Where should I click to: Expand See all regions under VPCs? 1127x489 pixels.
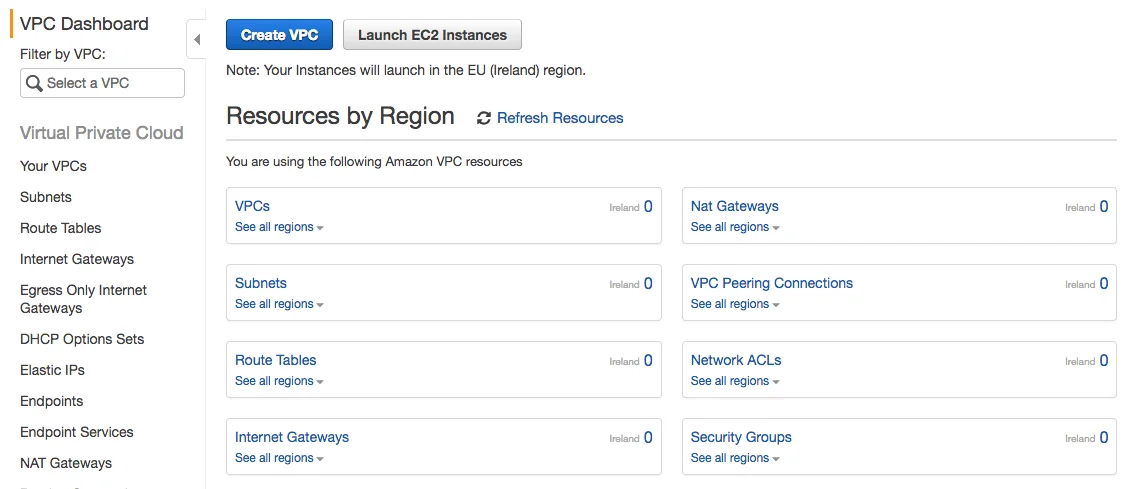tap(279, 227)
